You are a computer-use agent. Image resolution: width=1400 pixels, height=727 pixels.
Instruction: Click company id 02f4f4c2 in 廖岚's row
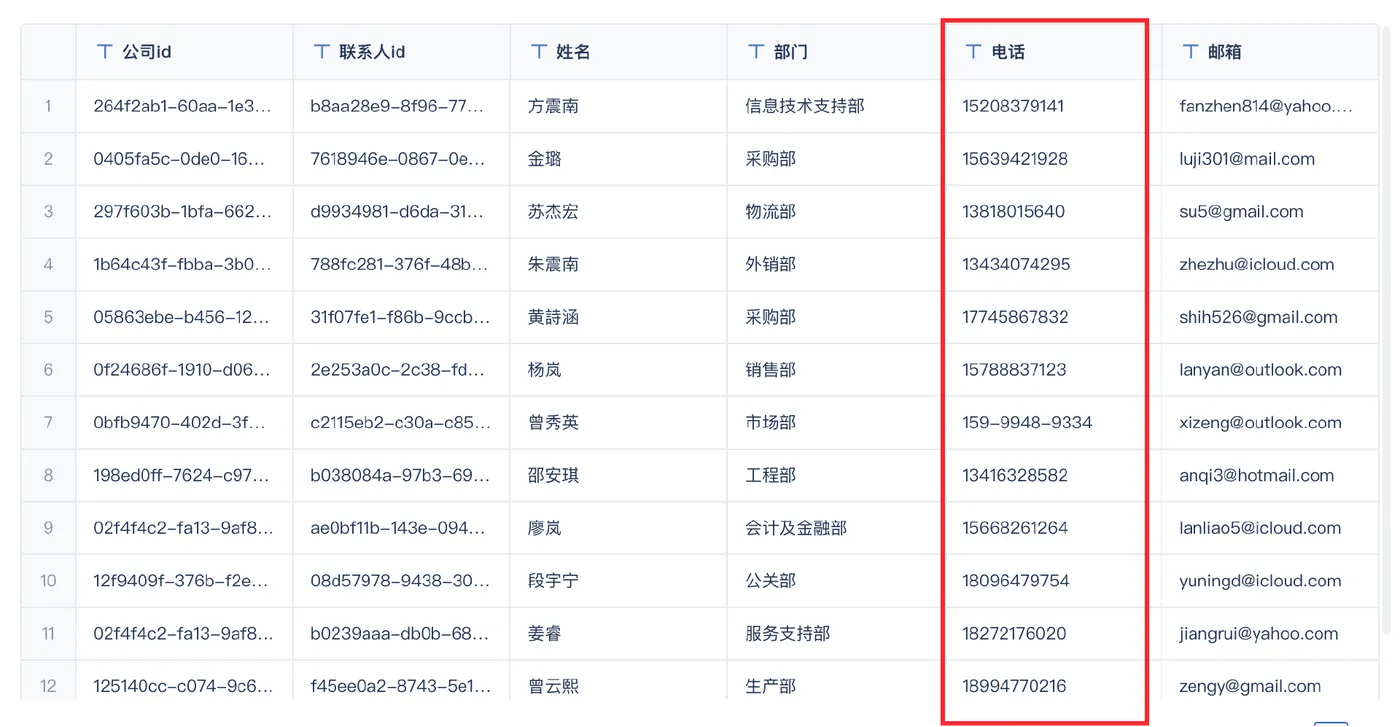click(183, 529)
